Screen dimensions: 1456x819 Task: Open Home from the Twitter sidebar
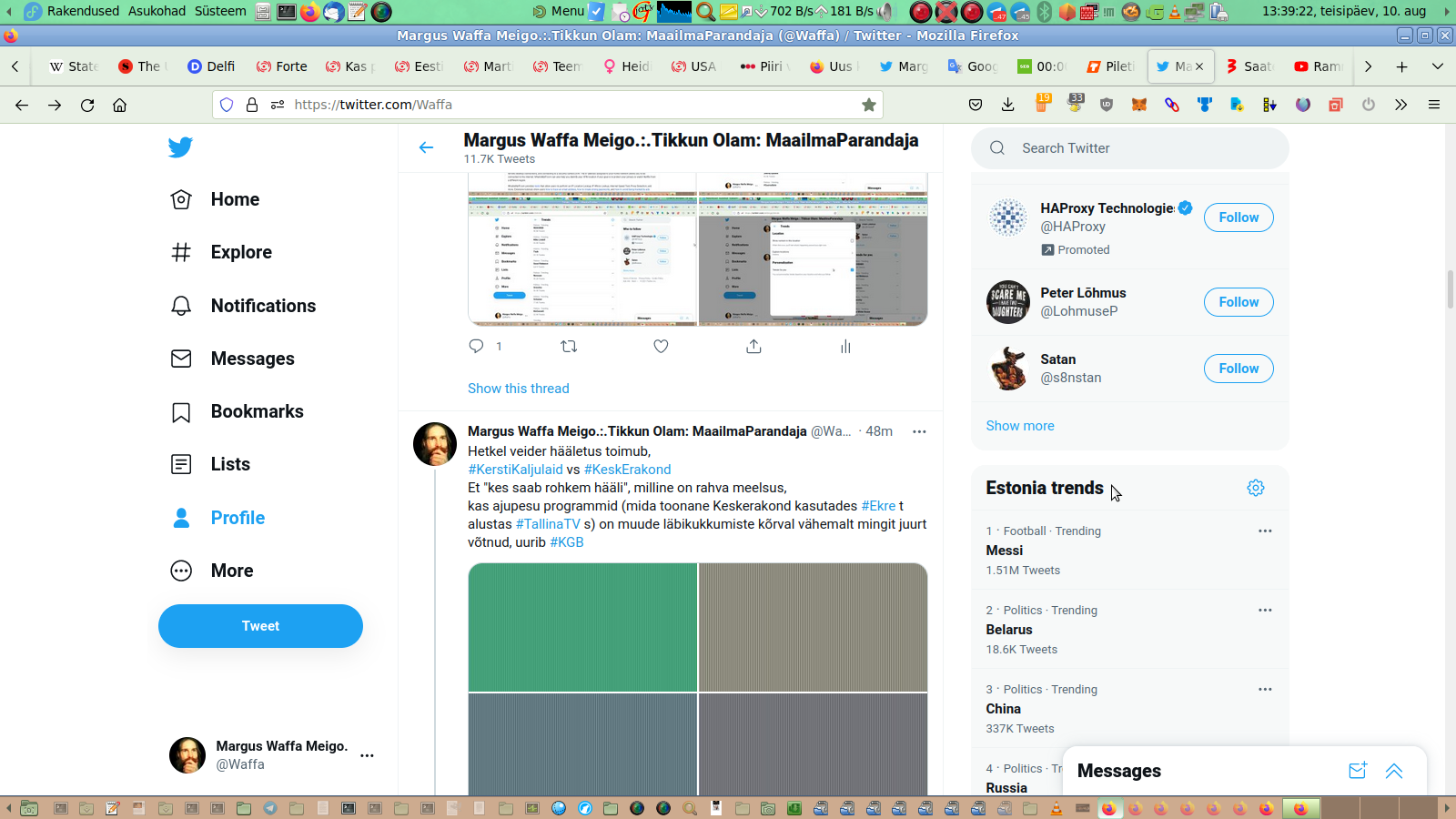tap(216, 199)
